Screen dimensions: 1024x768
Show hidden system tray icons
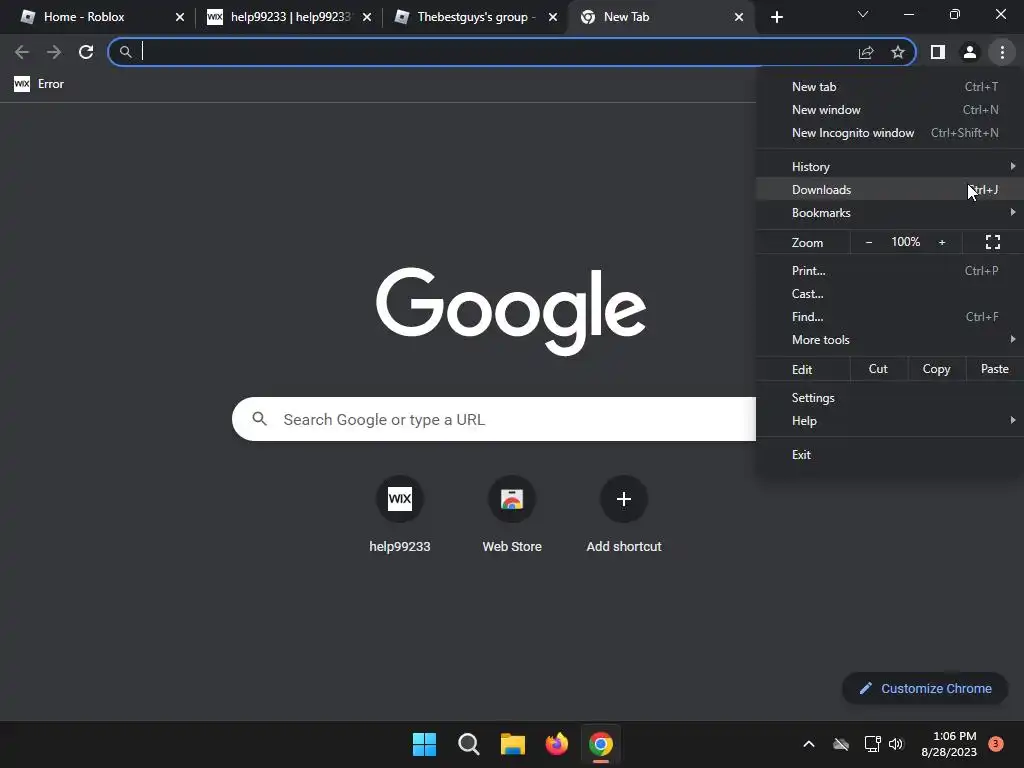808,744
